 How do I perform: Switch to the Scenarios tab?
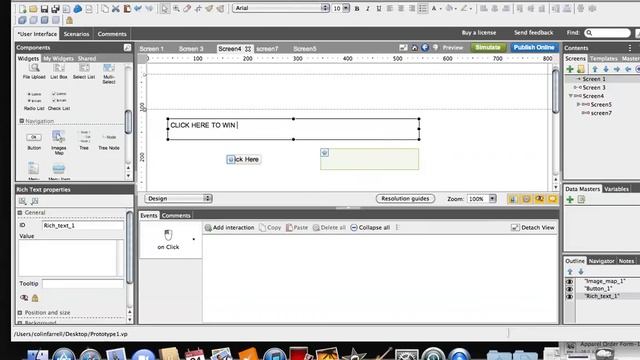(76, 34)
